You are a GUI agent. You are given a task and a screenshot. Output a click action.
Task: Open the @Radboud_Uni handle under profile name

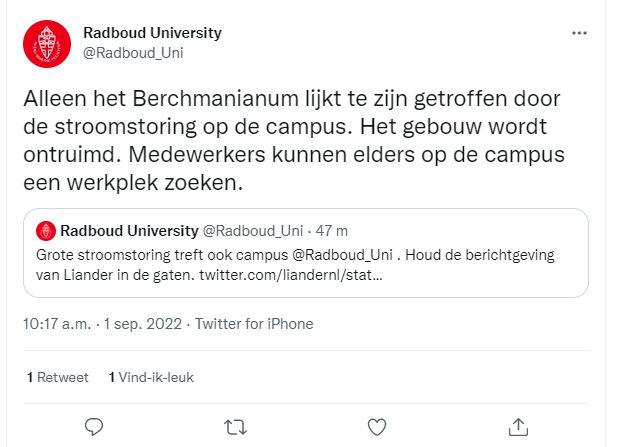(133, 53)
